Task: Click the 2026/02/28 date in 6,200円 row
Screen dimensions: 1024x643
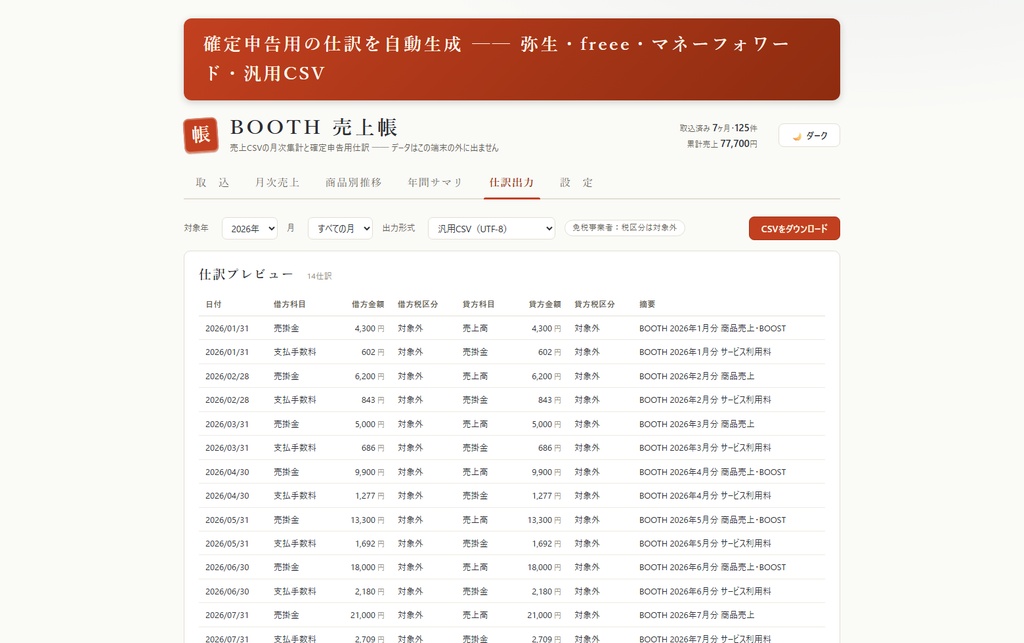Action: [x=227, y=376]
